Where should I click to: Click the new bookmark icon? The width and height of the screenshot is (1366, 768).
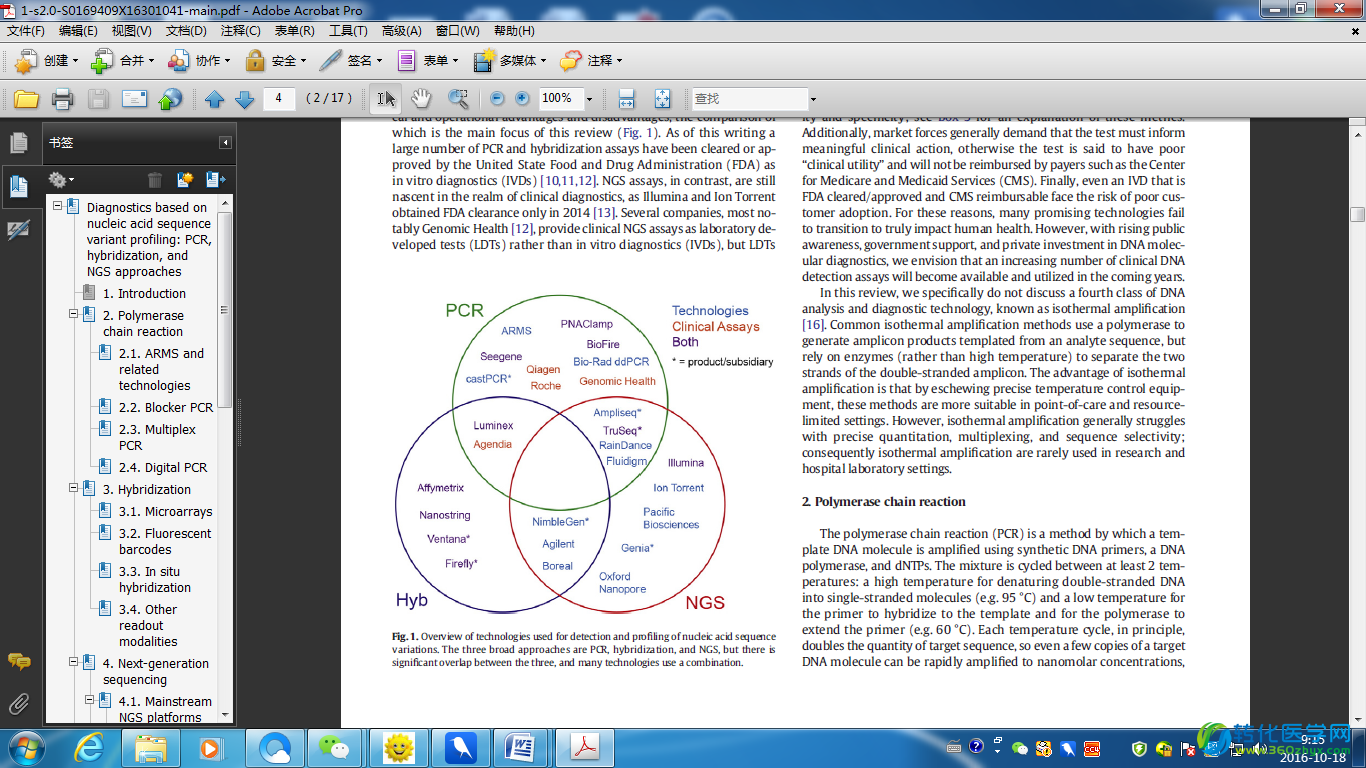pyautogui.click(x=185, y=180)
